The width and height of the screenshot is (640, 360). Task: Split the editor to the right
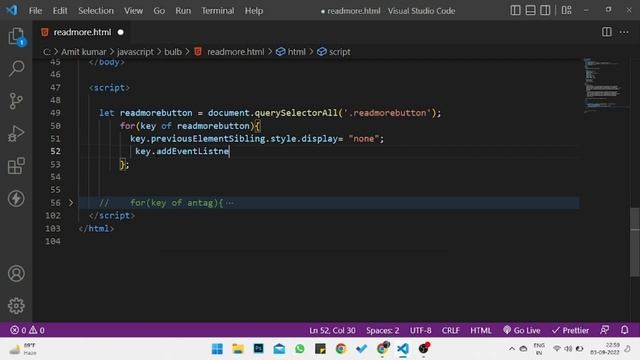click(607, 32)
